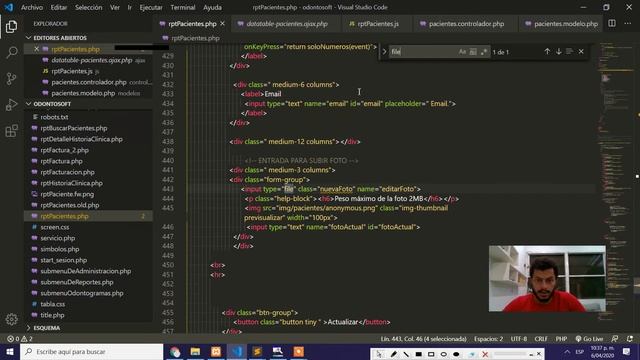This screenshot has width=640, height=360.
Task: Click the Windows search box on taskbar
Action: (91, 351)
